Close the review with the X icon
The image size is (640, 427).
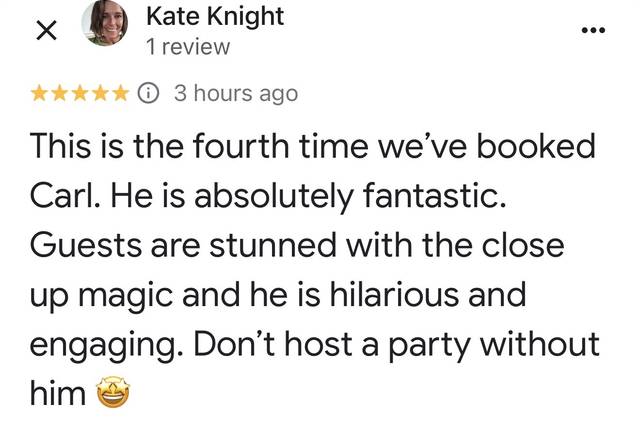(45, 32)
